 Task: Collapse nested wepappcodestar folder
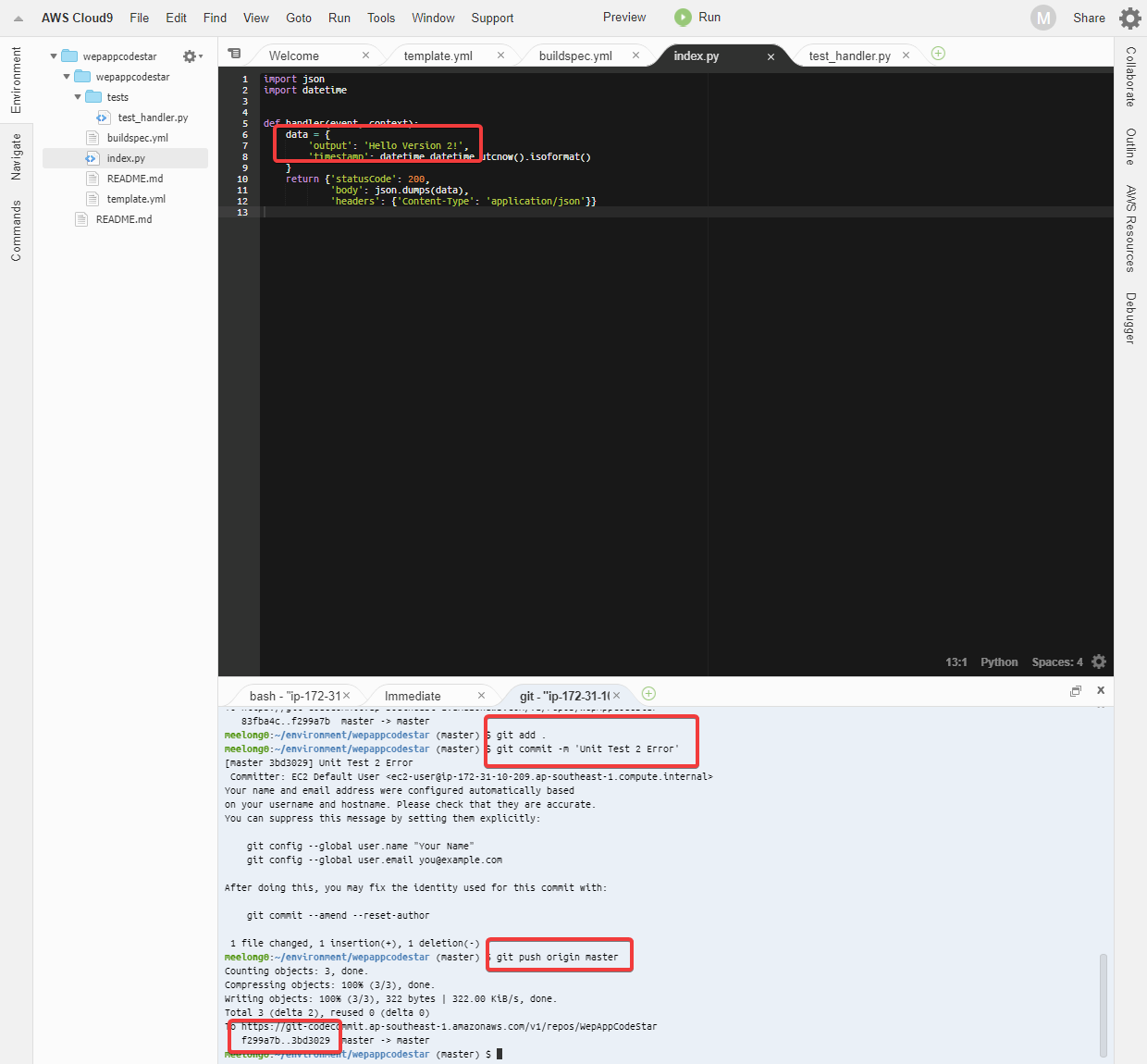coord(67,77)
